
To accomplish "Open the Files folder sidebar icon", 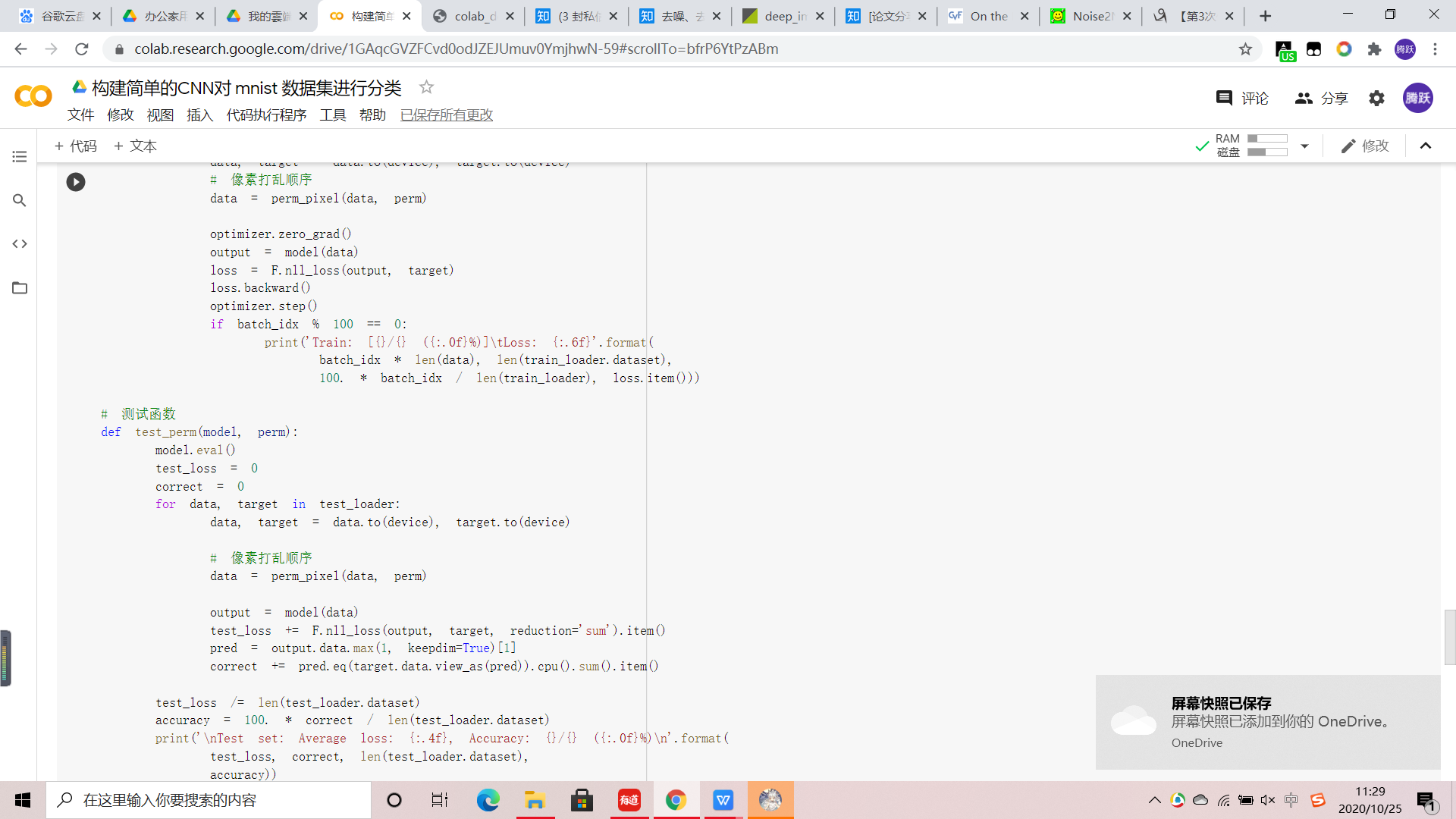I will 20,288.
